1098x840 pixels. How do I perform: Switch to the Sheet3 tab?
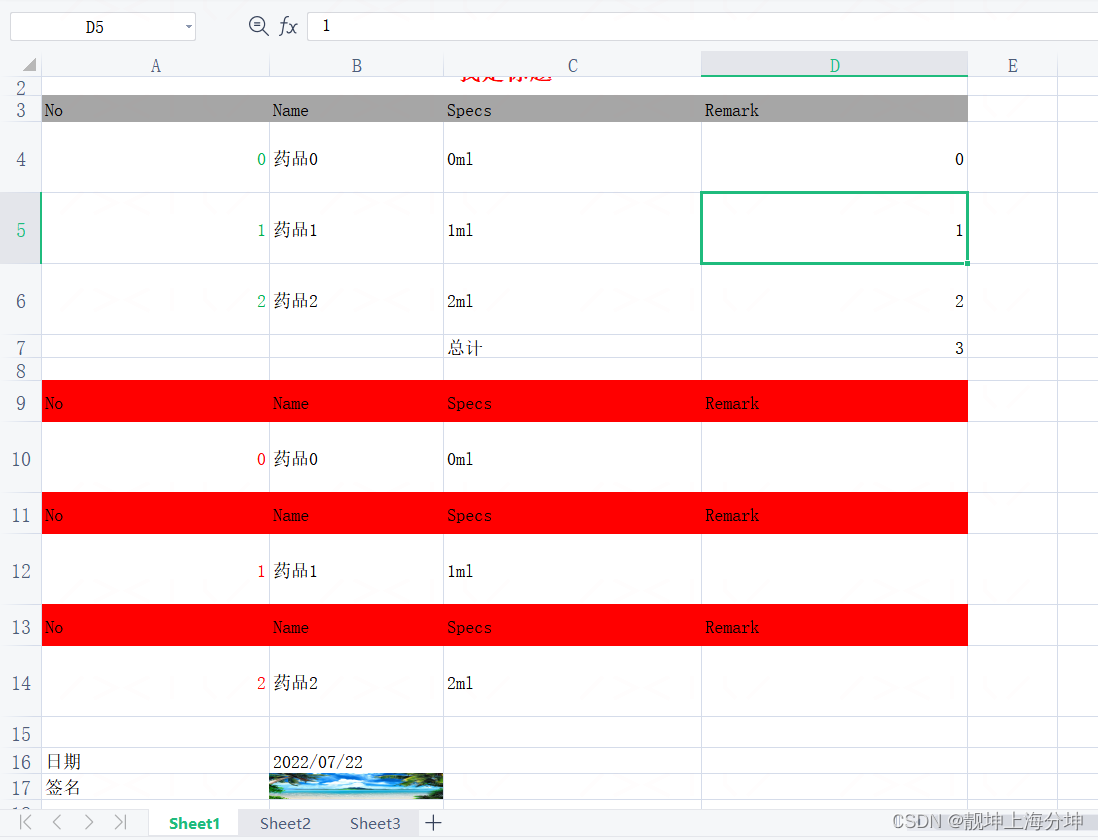pos(374,823)
